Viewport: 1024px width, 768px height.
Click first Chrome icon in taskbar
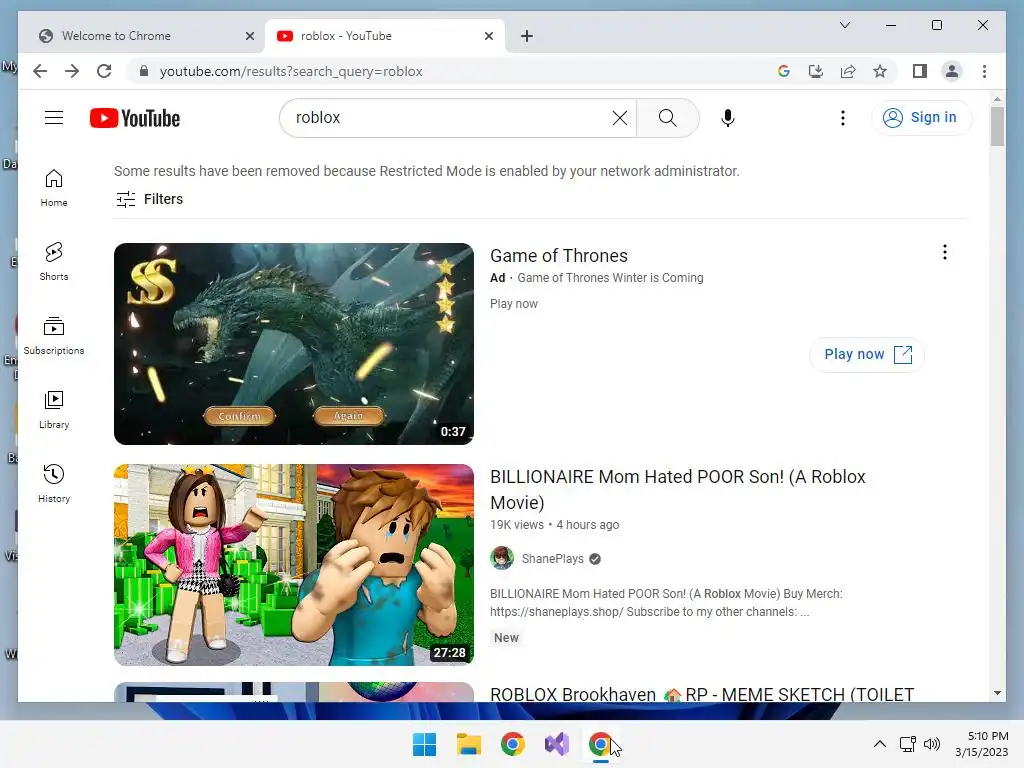513,744
